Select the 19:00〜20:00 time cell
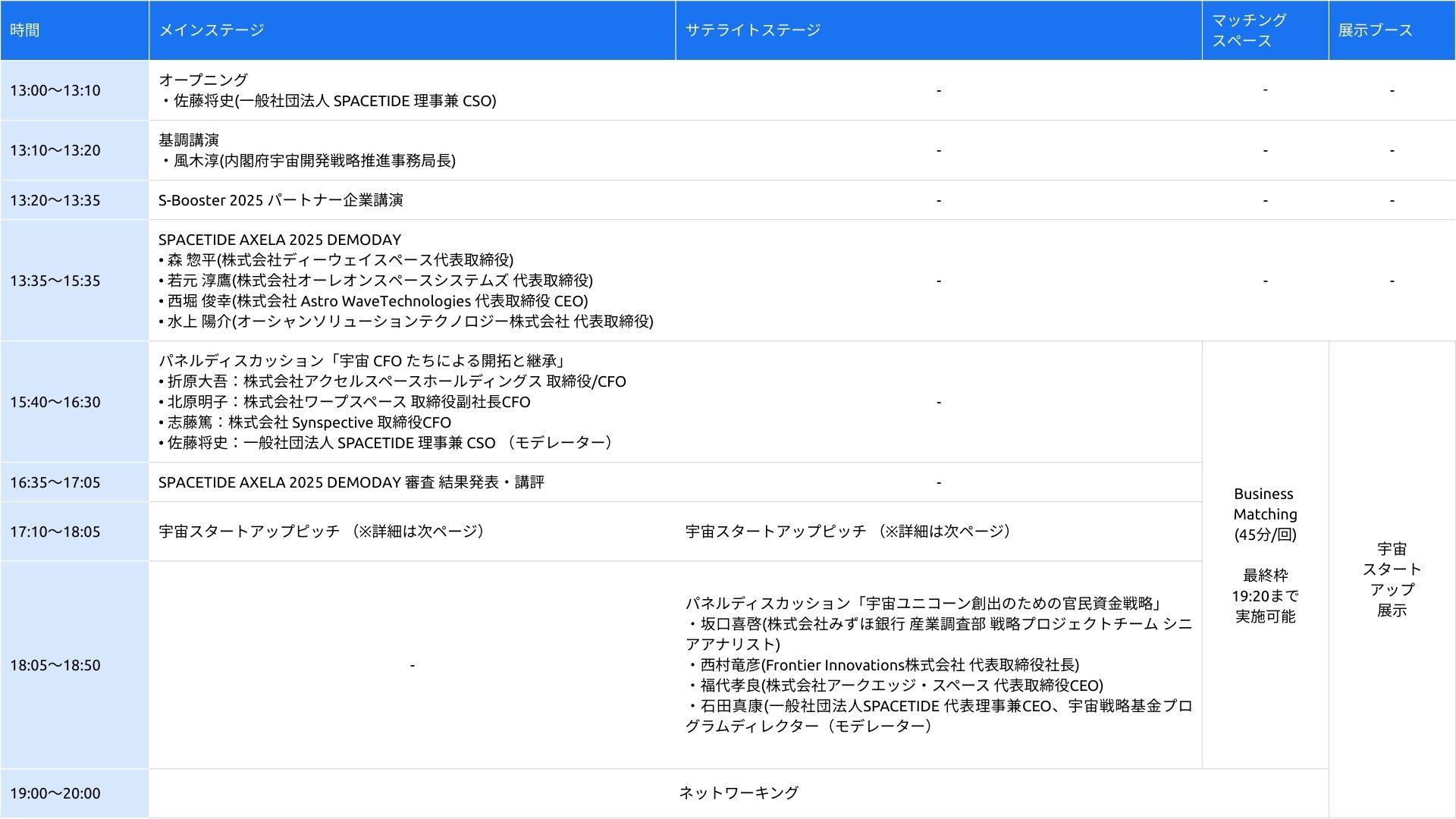 click(74, 793)
